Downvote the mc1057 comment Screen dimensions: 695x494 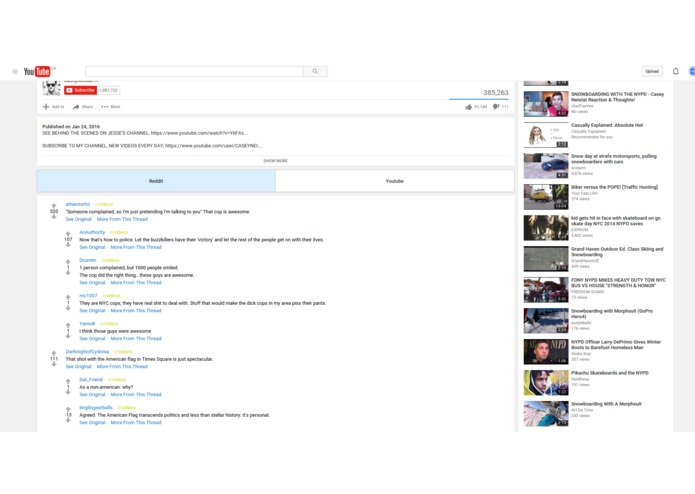[x=68, y=308]
